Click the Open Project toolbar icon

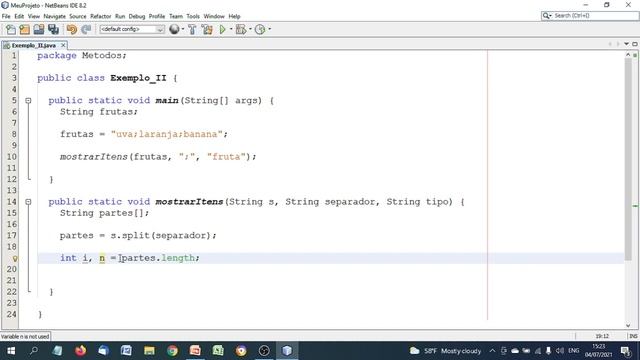[39, 29]
